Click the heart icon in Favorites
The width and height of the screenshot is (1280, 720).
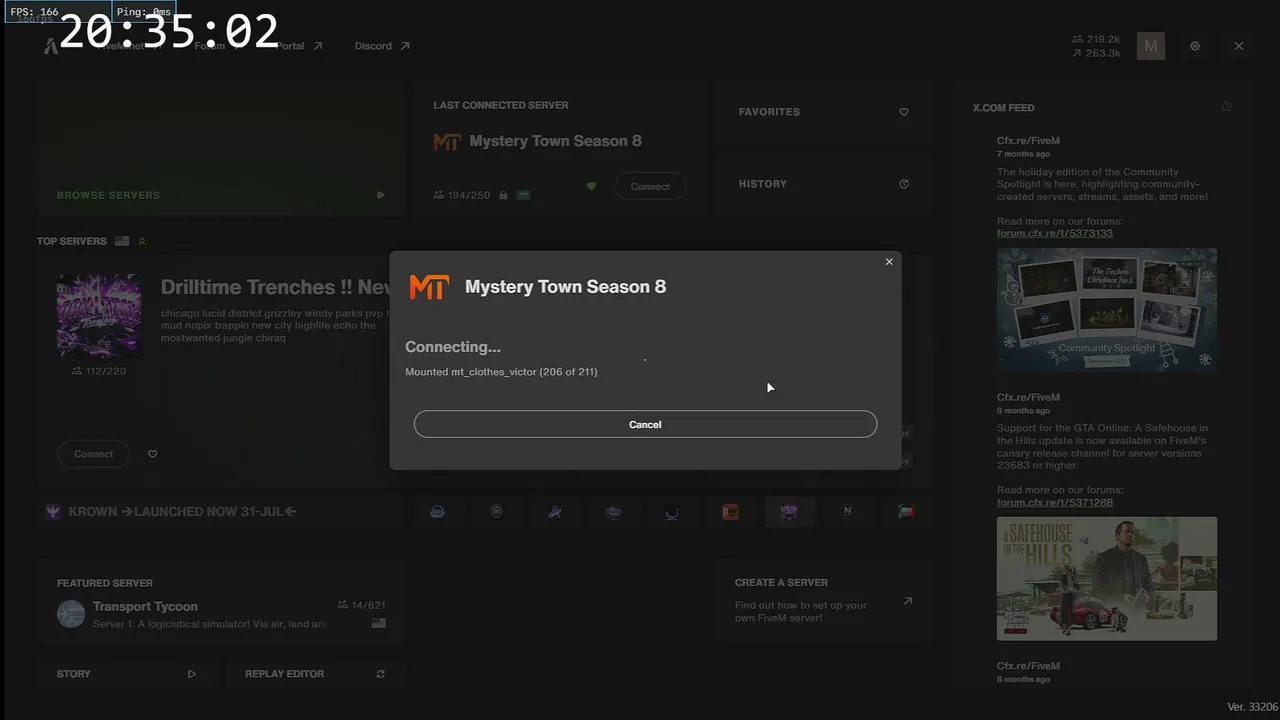(x=904, y=112)
